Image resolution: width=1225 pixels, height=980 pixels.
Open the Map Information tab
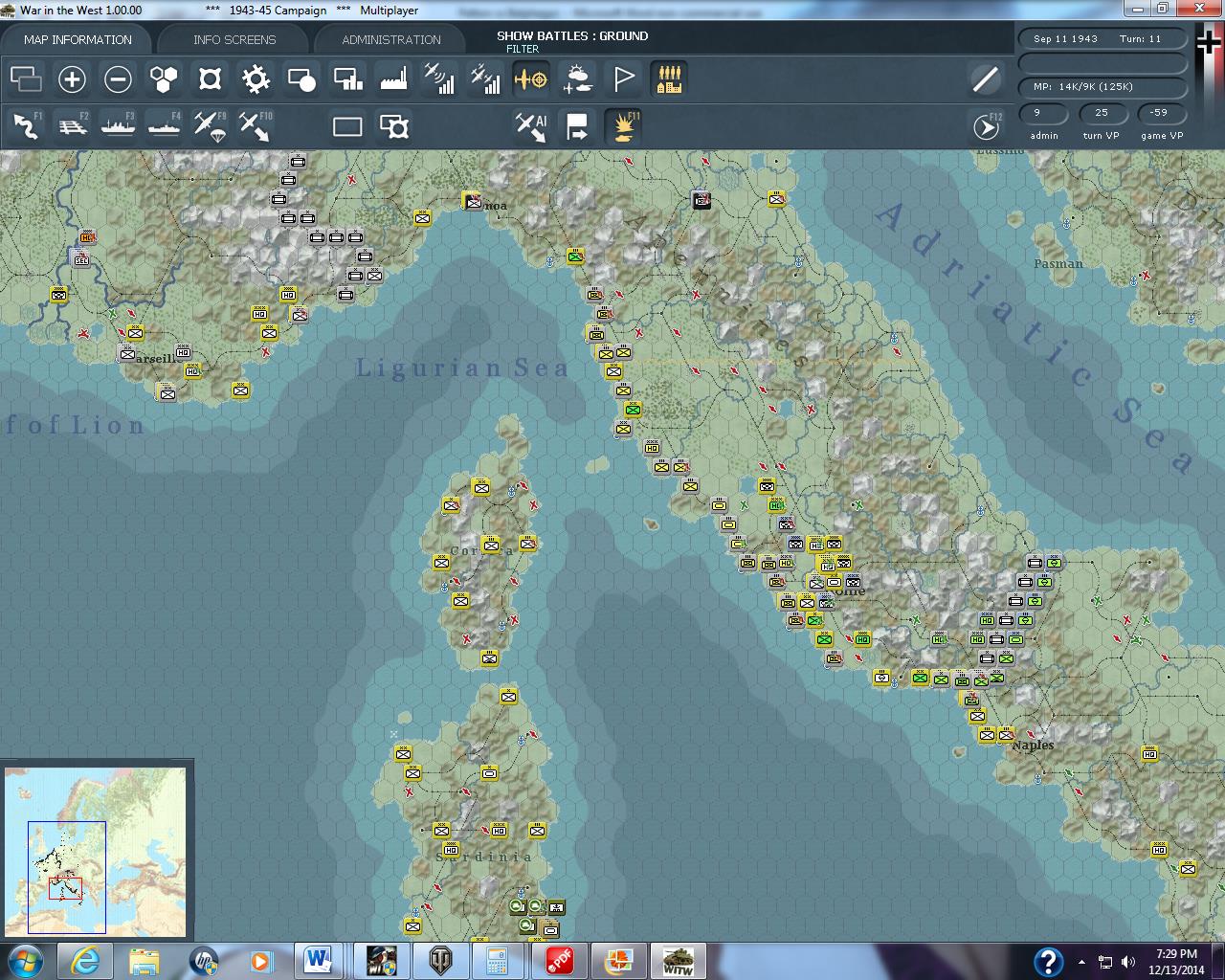(x=78, y=39)
